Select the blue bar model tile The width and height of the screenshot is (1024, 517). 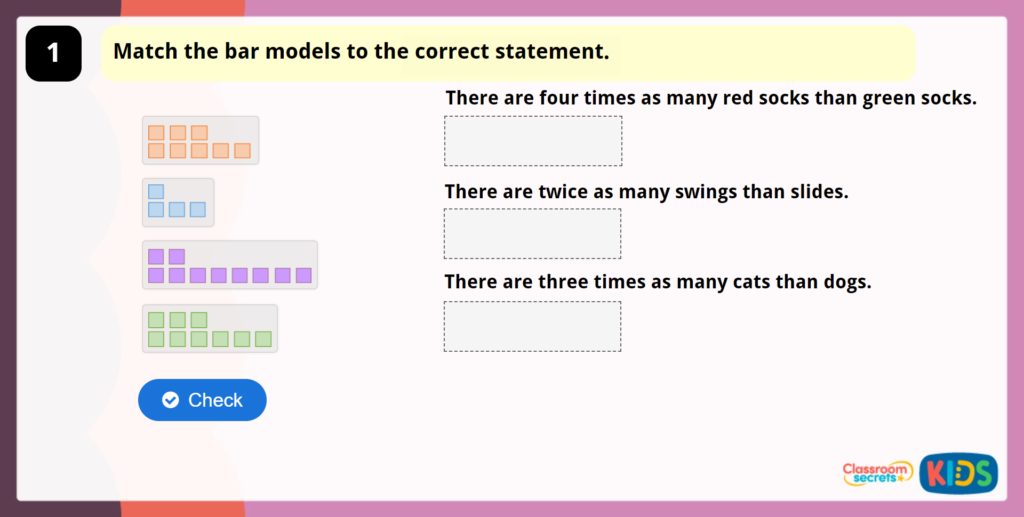tap(178, 202)
